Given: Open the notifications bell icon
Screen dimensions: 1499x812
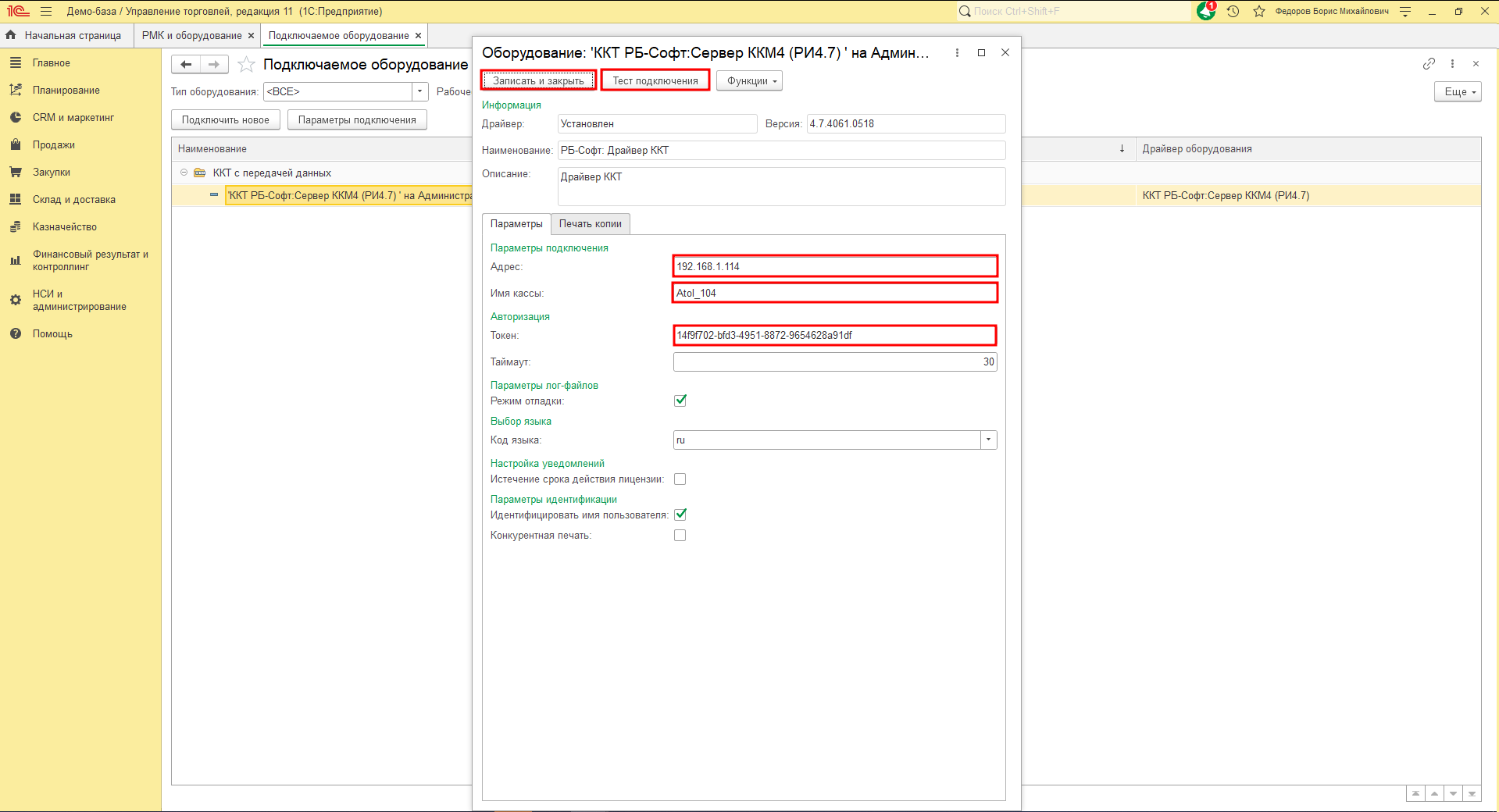Looking at the screenshot, I should (1206, 11).
